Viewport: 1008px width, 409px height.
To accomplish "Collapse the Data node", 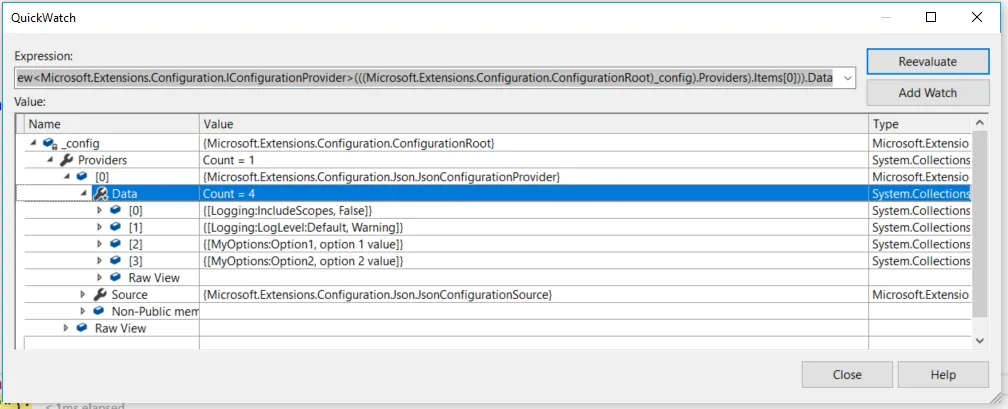I will pos(83,194).
